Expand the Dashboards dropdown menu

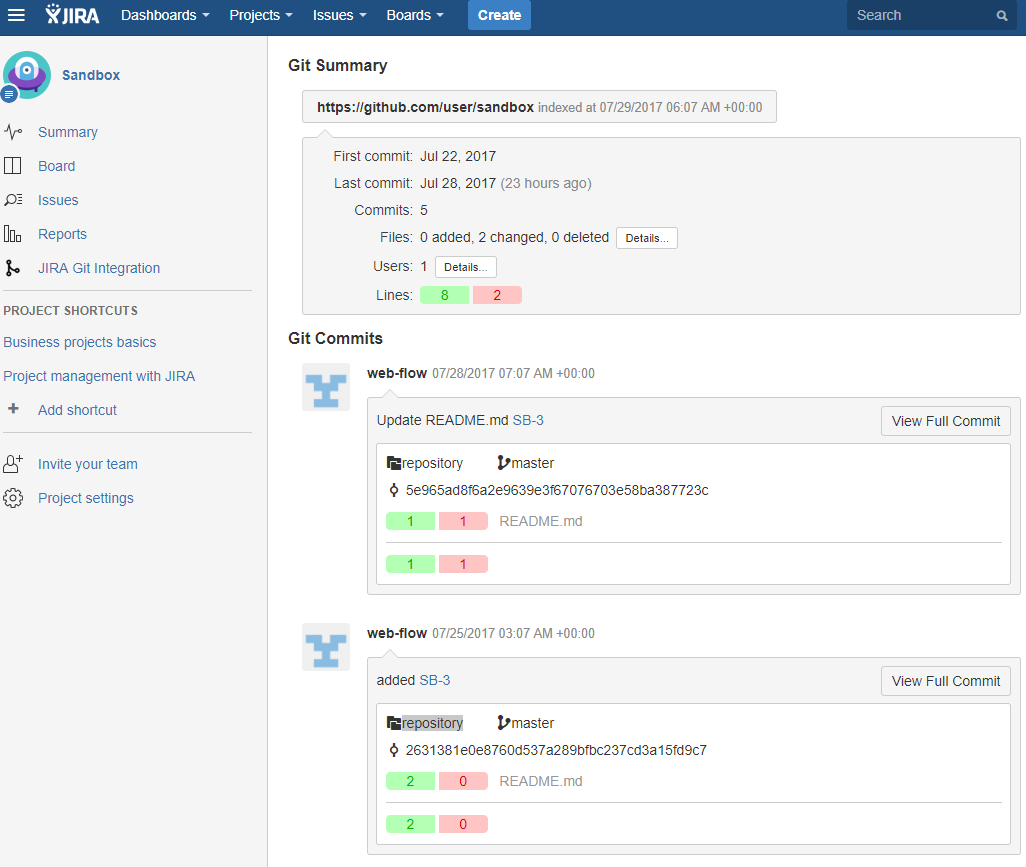coord(165,15)
